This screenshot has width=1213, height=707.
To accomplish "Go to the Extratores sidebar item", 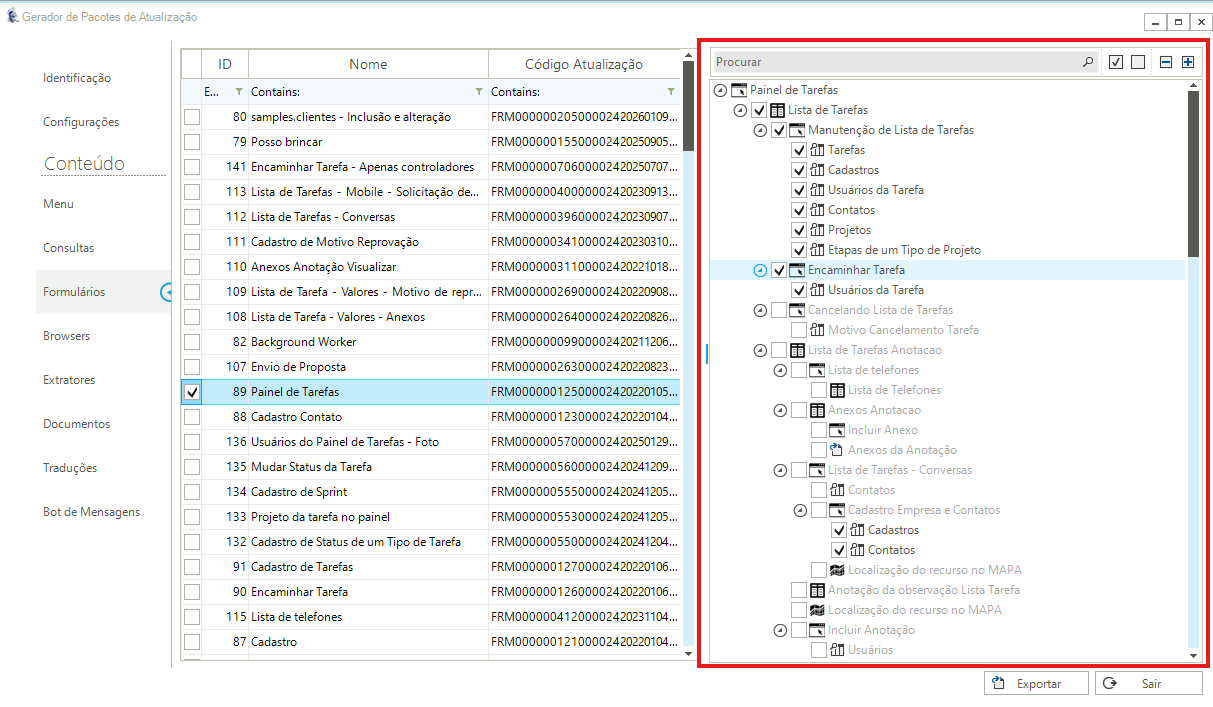I will pyautogui.click(x=69, y=380).
